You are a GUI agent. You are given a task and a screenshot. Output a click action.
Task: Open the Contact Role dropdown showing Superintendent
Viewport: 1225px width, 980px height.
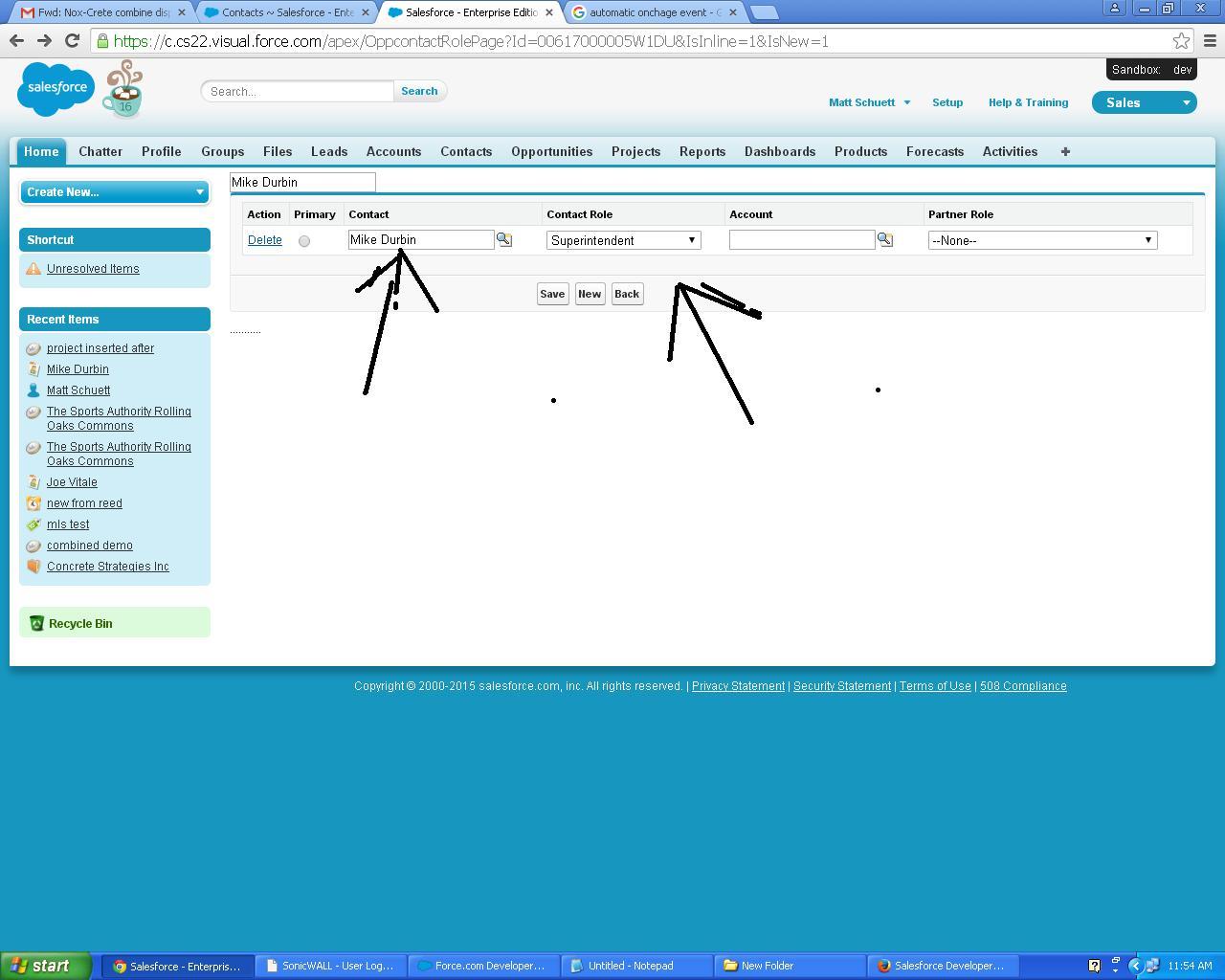pos(624,240)
